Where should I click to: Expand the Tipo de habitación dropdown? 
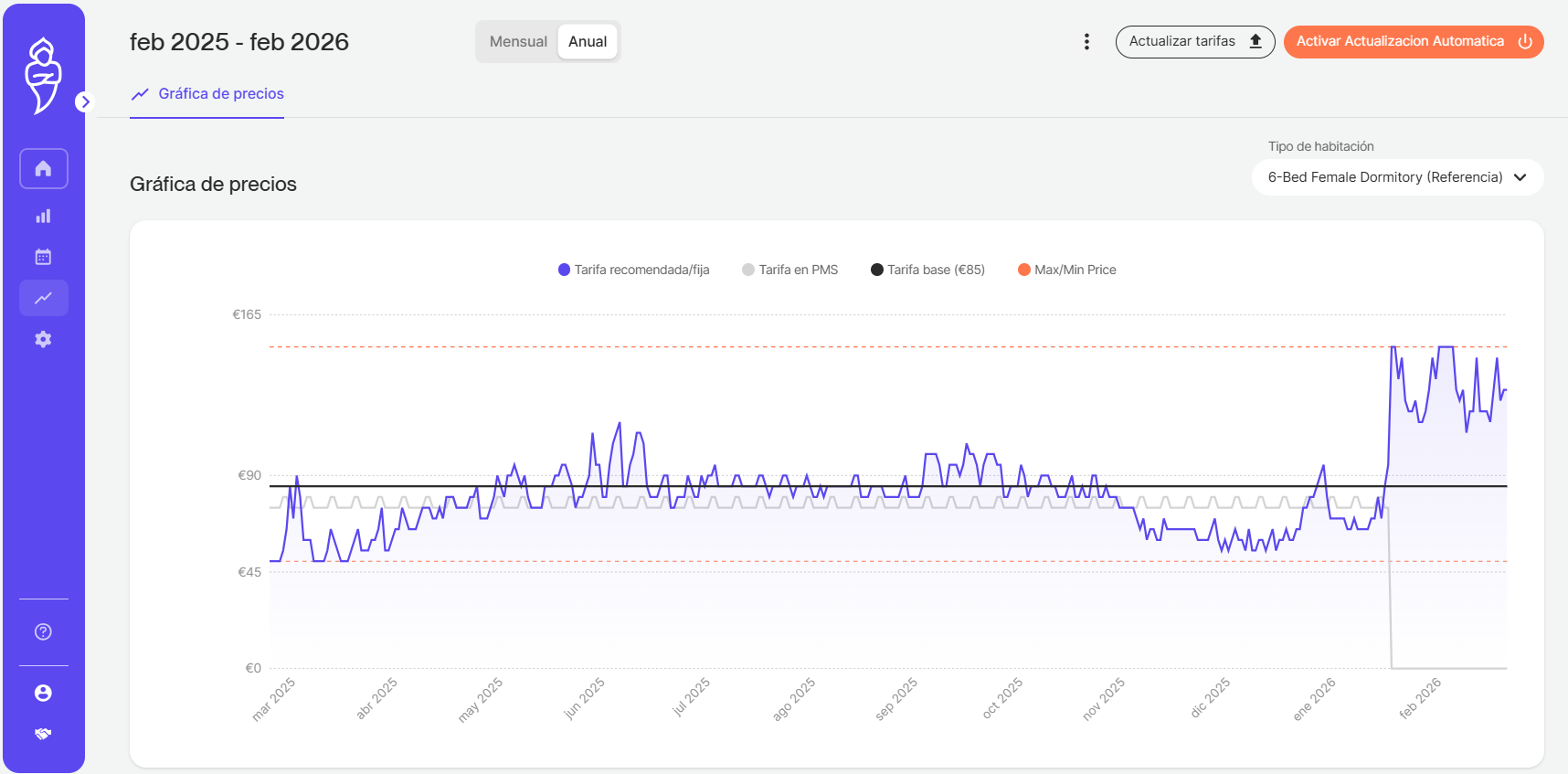click(x=1397, y=177)
